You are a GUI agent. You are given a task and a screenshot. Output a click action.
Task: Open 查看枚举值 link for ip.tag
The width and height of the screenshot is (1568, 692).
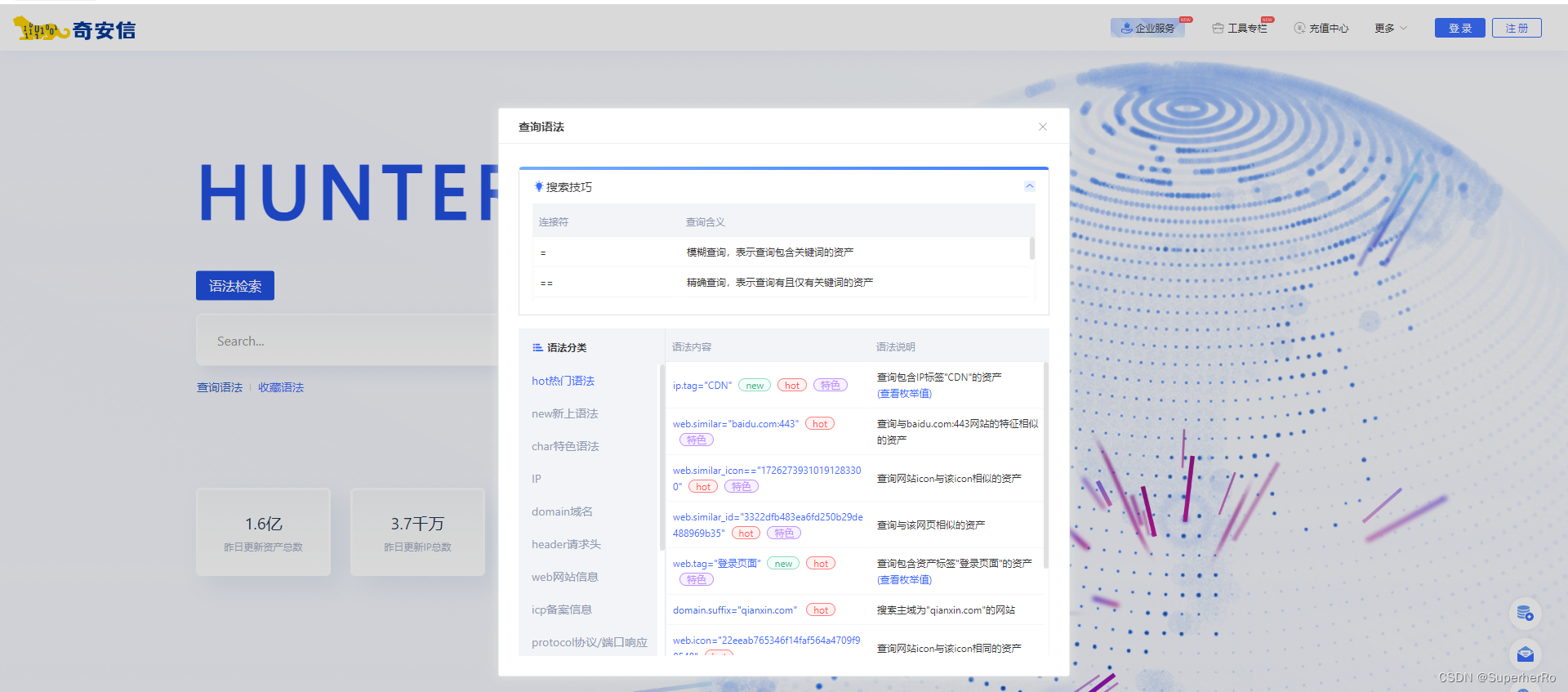pyautogui.click(x=904, y=394)
